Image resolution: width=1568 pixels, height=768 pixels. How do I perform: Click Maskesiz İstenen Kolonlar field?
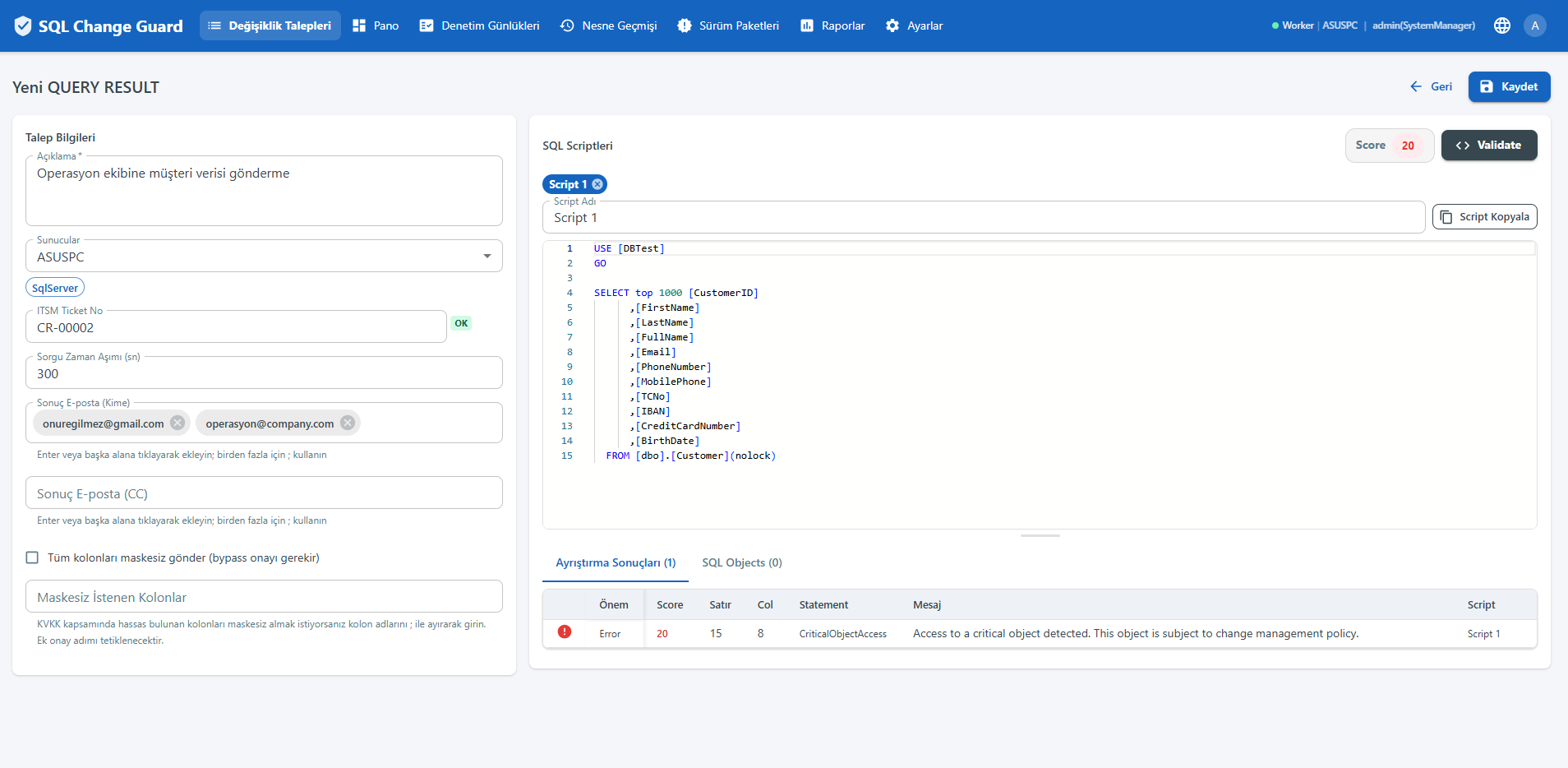click(x=264, y=597)
